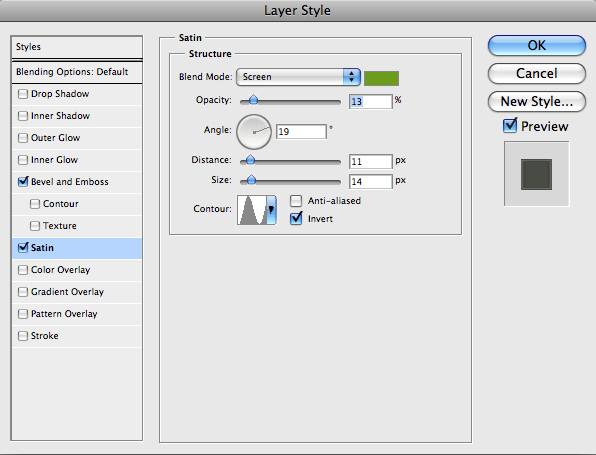Uncheck the Invert checkbox
This screenshot has width=596, height=455.
point(296,219)
